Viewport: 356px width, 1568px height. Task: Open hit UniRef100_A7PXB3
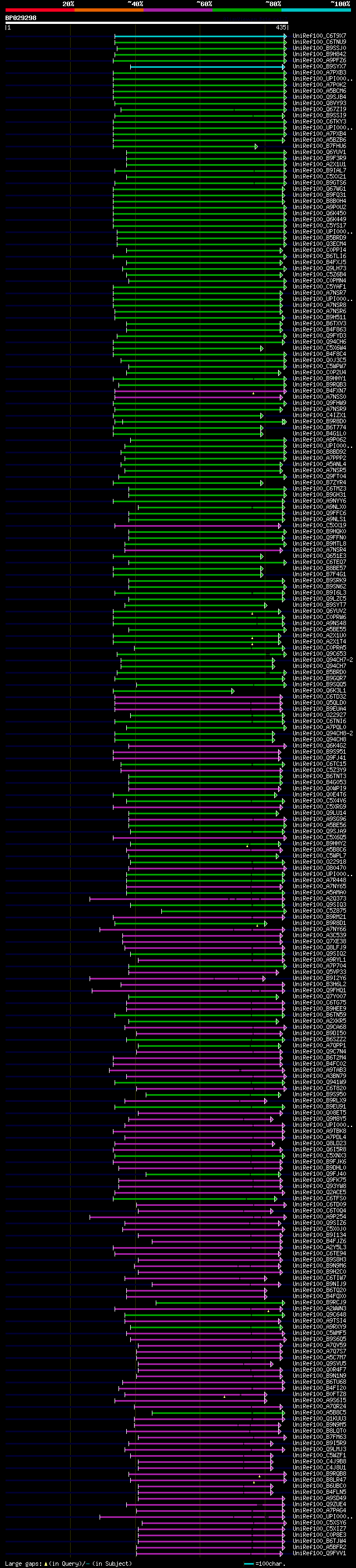[319, 72]
